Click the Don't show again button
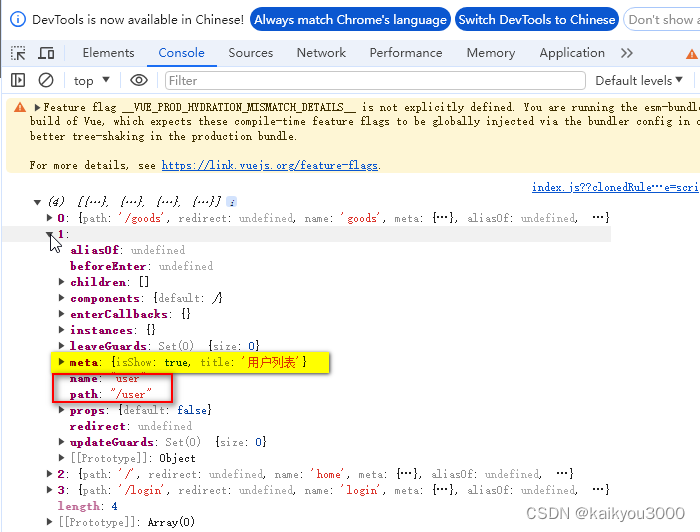700x532 pixels. [662, 20]
